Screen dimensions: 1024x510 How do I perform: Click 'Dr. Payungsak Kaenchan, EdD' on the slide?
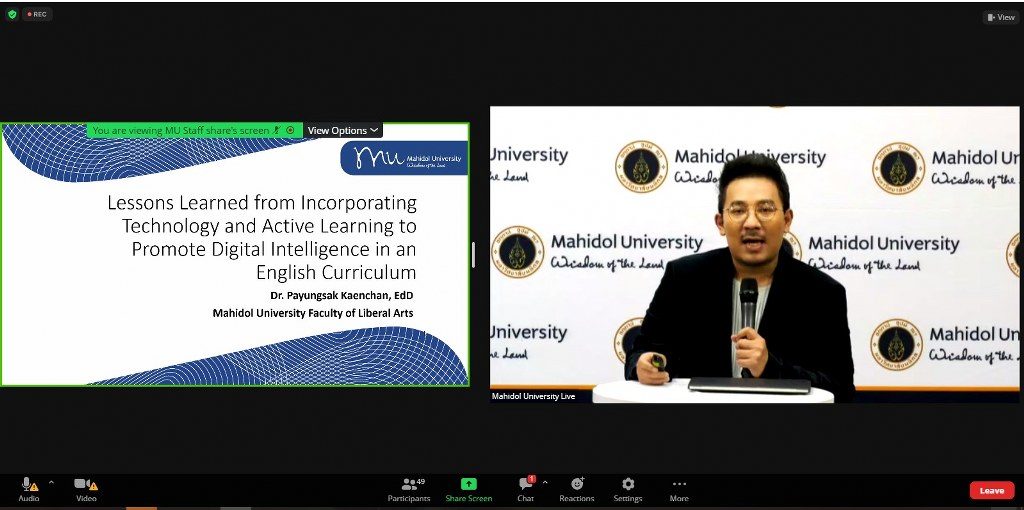pyautogui.click(x=342, y=296)
